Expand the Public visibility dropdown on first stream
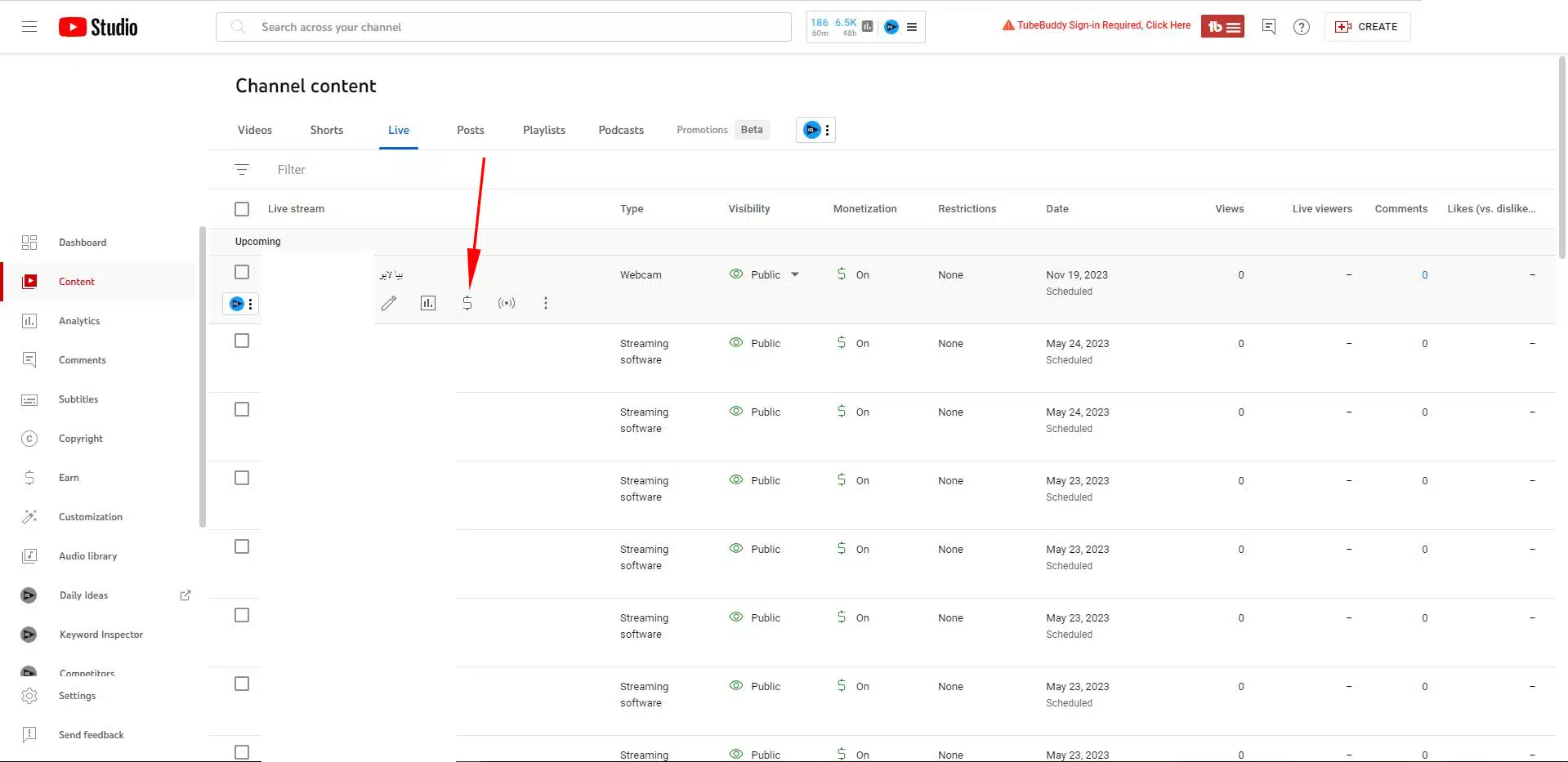Viewport: 1568px width, 762px height. (x=795, y=274)
